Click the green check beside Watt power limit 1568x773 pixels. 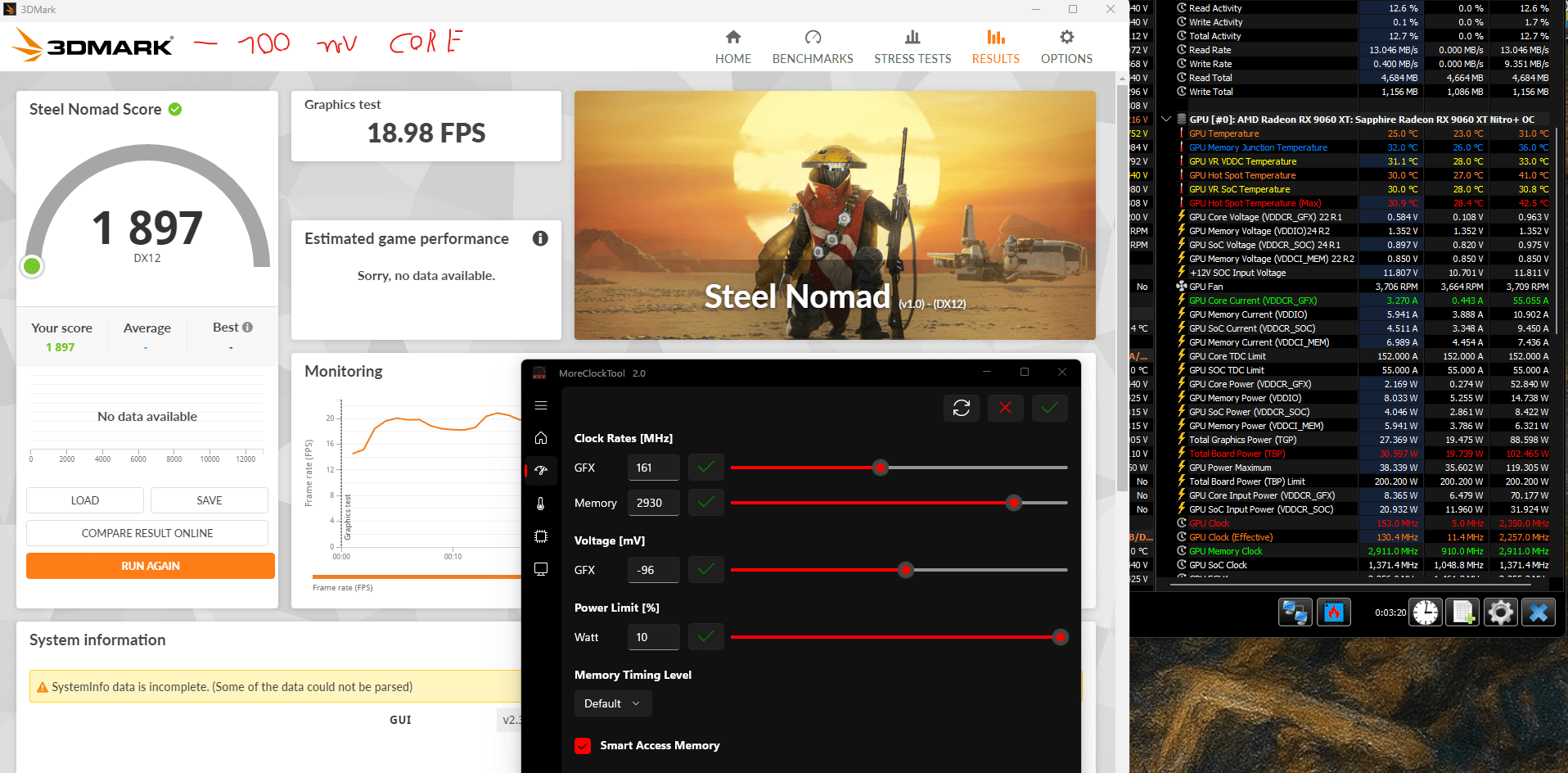coord(706,637)
